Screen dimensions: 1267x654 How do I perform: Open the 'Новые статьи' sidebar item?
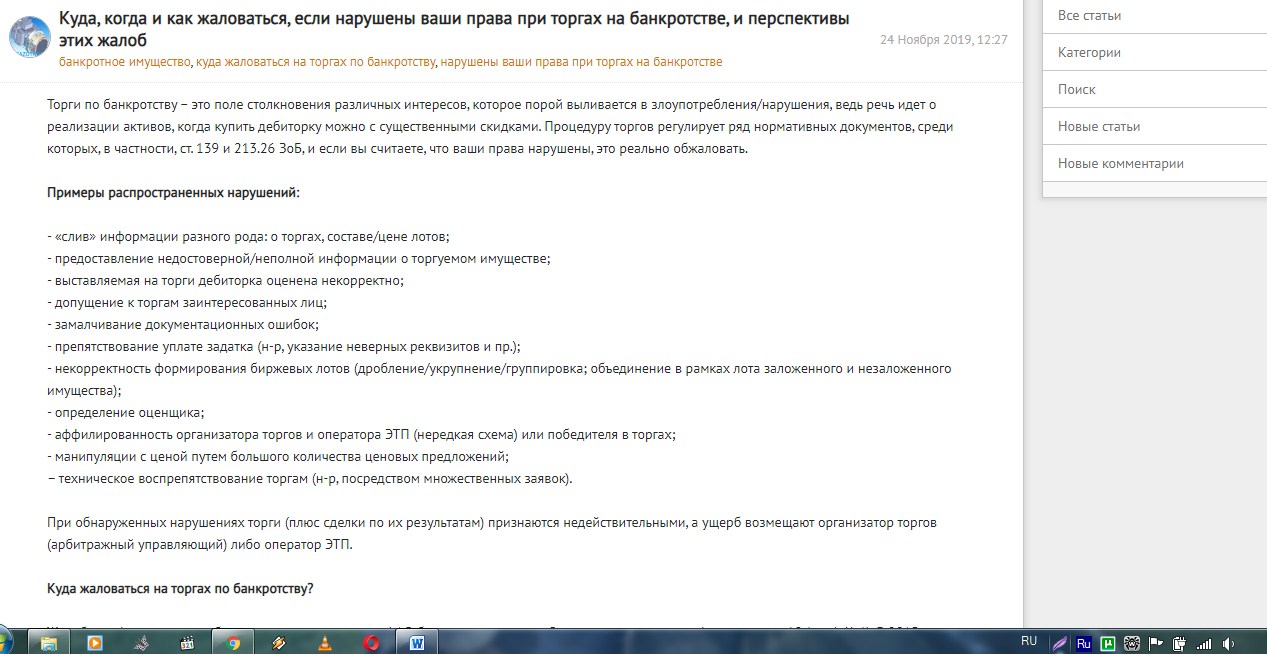pyautogui.click(x=1154, y=127)
